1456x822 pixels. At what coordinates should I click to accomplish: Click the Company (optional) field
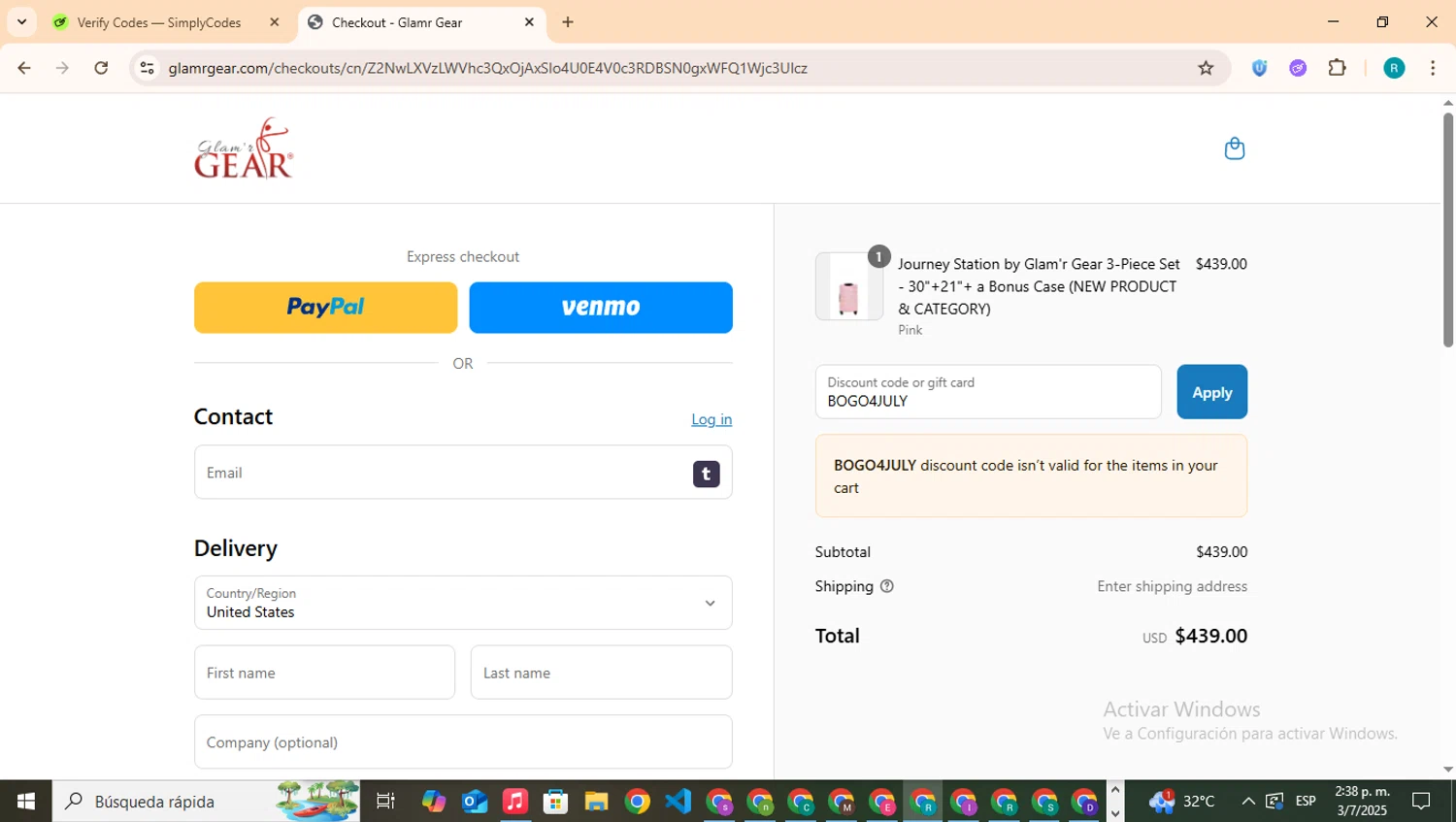(463, 742)
